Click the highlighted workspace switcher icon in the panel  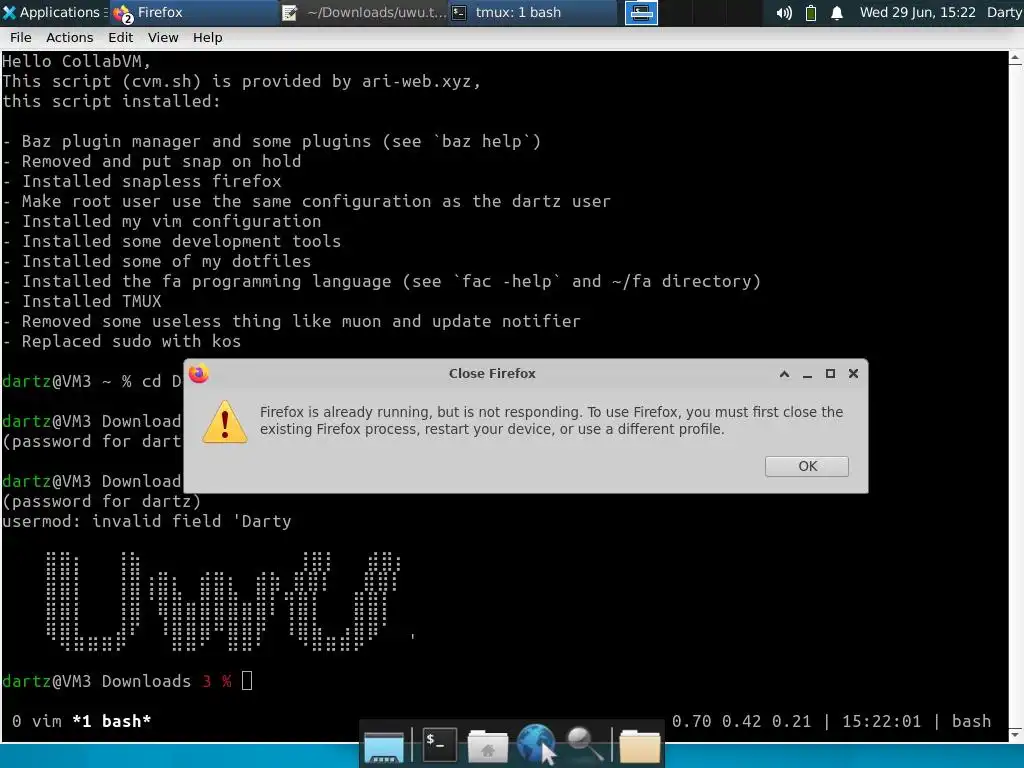(641, 13)
